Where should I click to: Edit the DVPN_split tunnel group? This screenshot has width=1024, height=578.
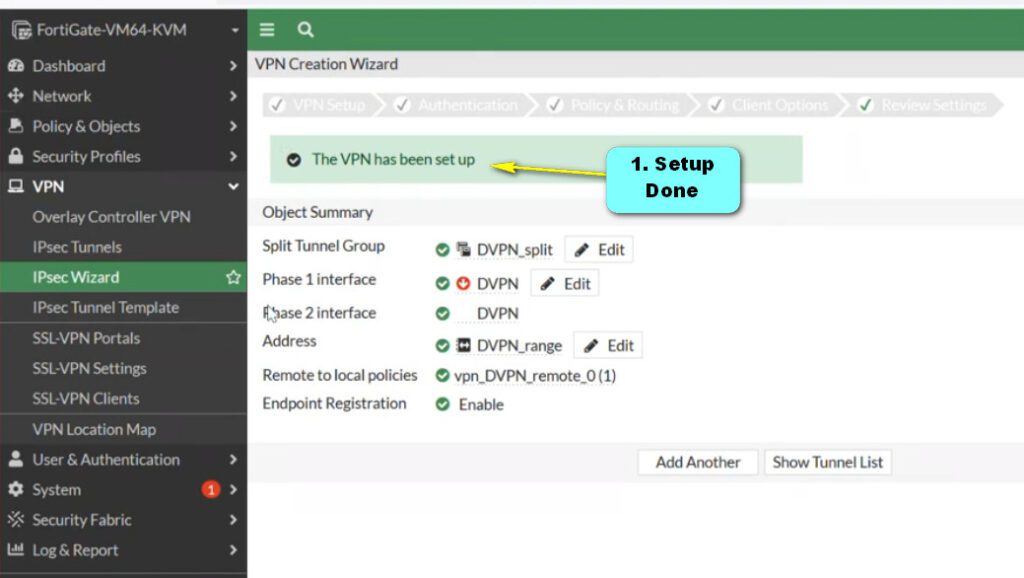click(x=599, y=249)
